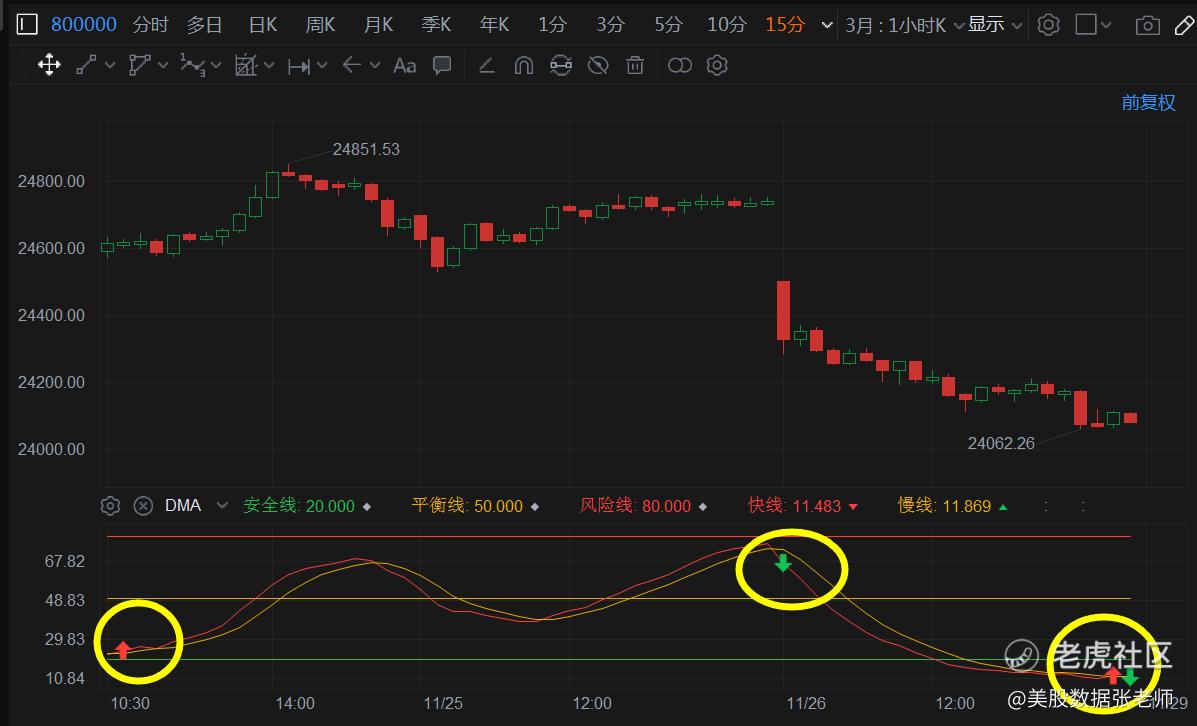1197x726 pixels.
Task: Expand the wave tool dropdown arrow
Action: coord(216,66)
